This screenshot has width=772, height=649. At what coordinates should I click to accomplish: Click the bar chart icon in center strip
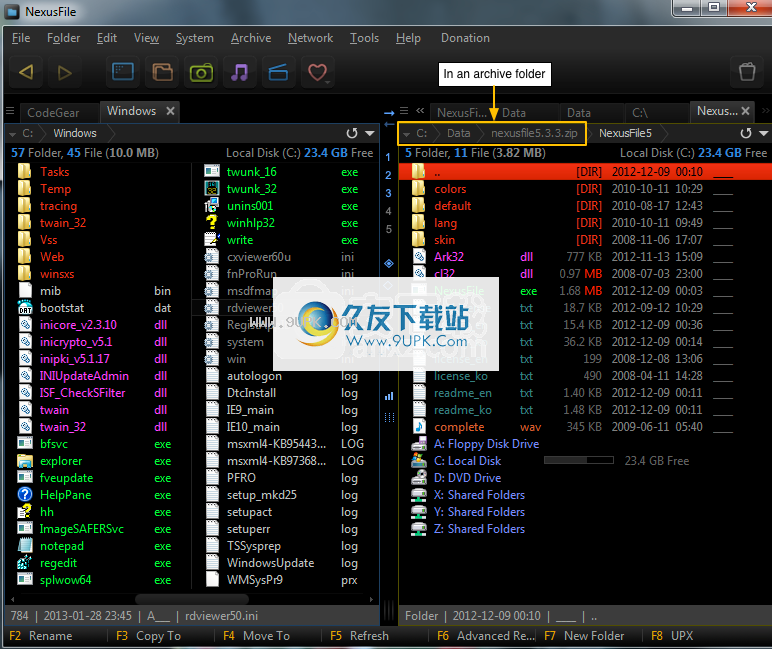pos(389,396)
